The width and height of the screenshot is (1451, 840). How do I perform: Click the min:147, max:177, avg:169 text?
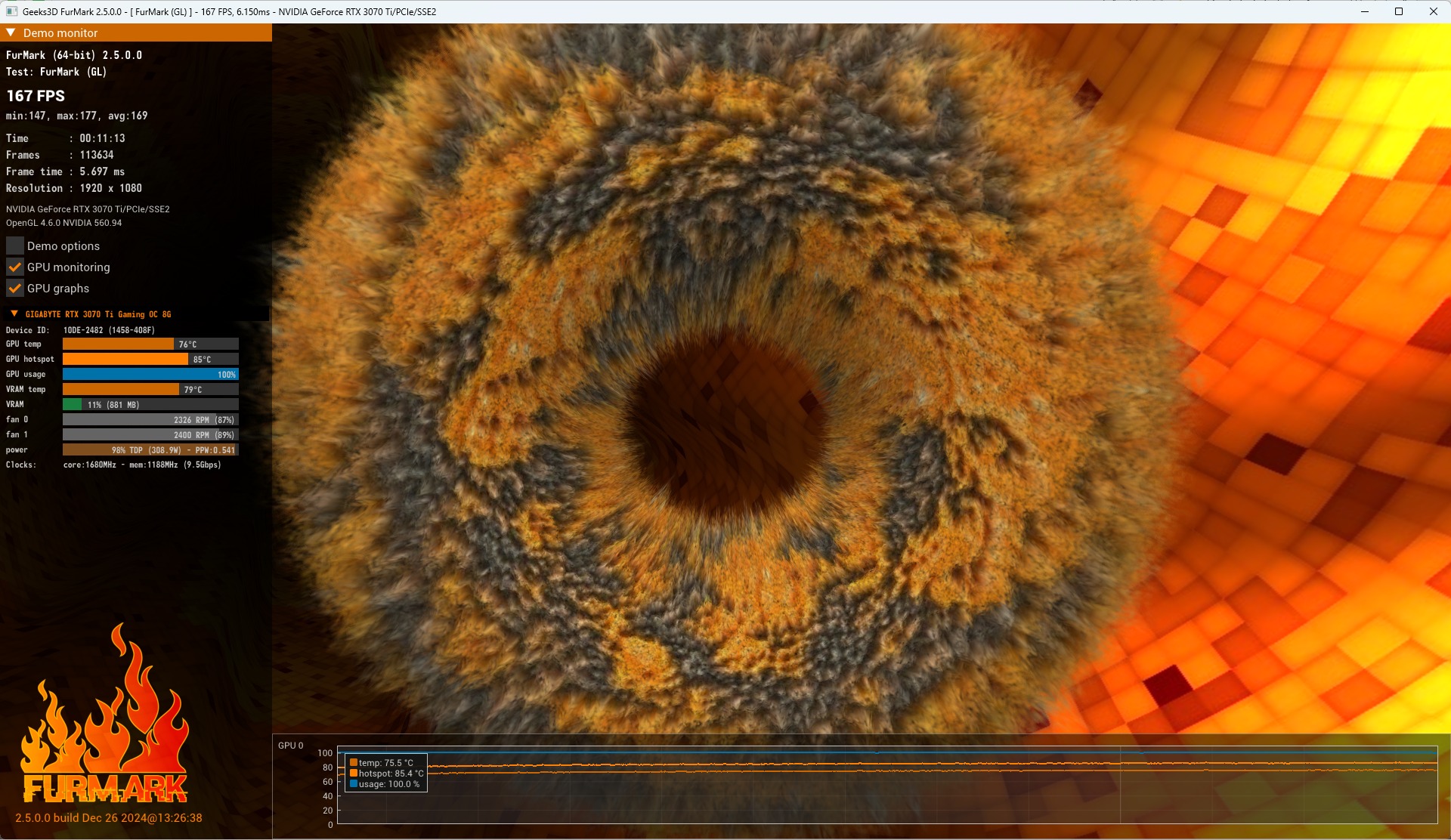(77, 116)
